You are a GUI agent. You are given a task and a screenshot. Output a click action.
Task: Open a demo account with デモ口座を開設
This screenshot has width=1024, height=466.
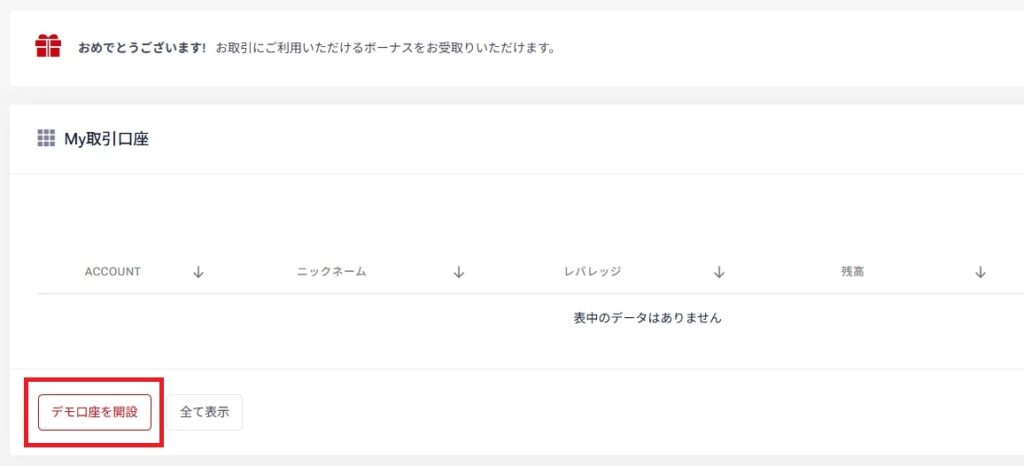[95, 412]
